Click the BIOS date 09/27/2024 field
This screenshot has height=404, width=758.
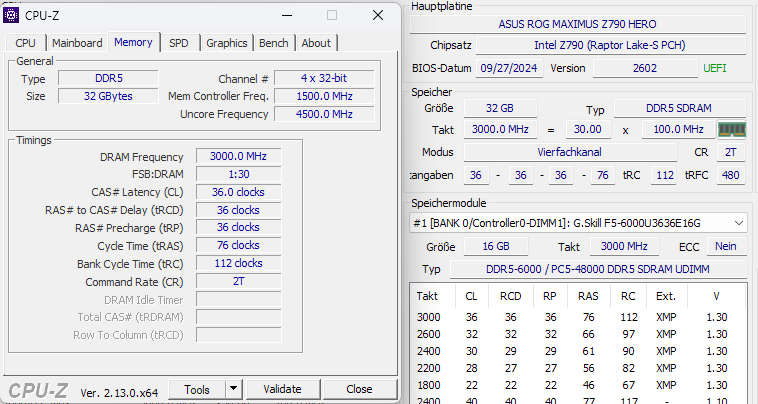pos(509,68)
